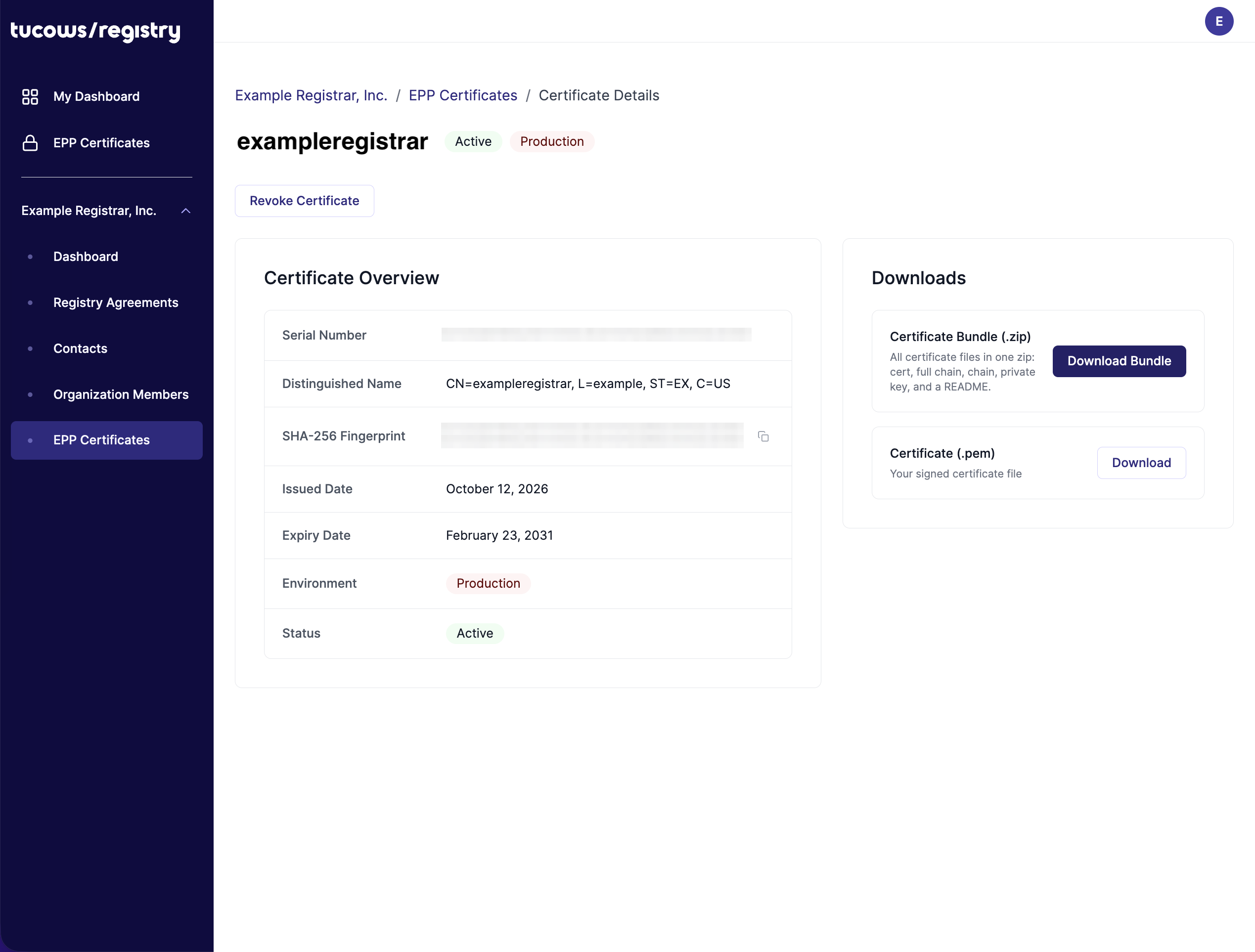1255x952 pixels.
Task: Open Contacts in the sidebar
Action: [x=80, y=348]
